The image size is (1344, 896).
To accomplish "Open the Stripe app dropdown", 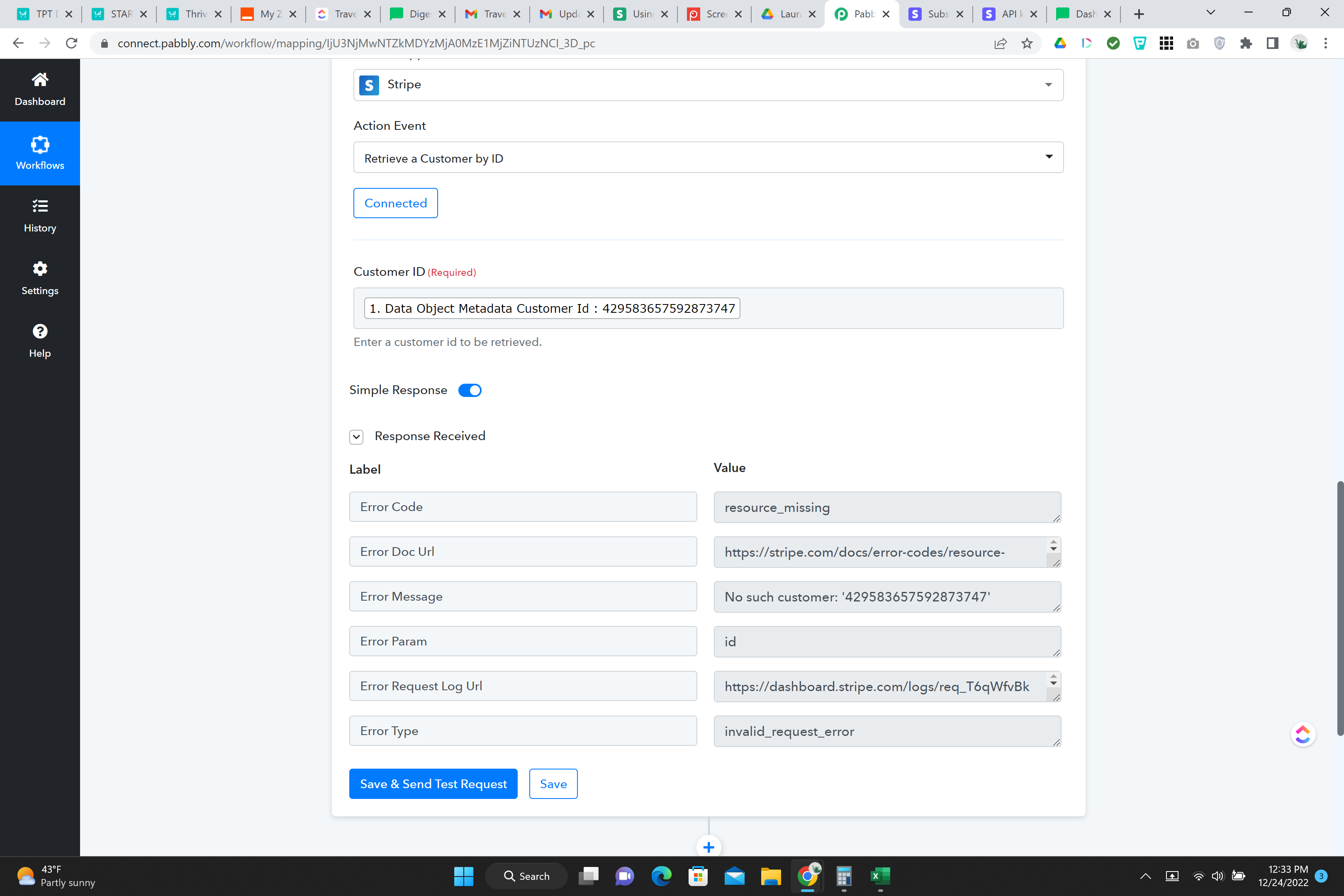I will tap(708, 85).
